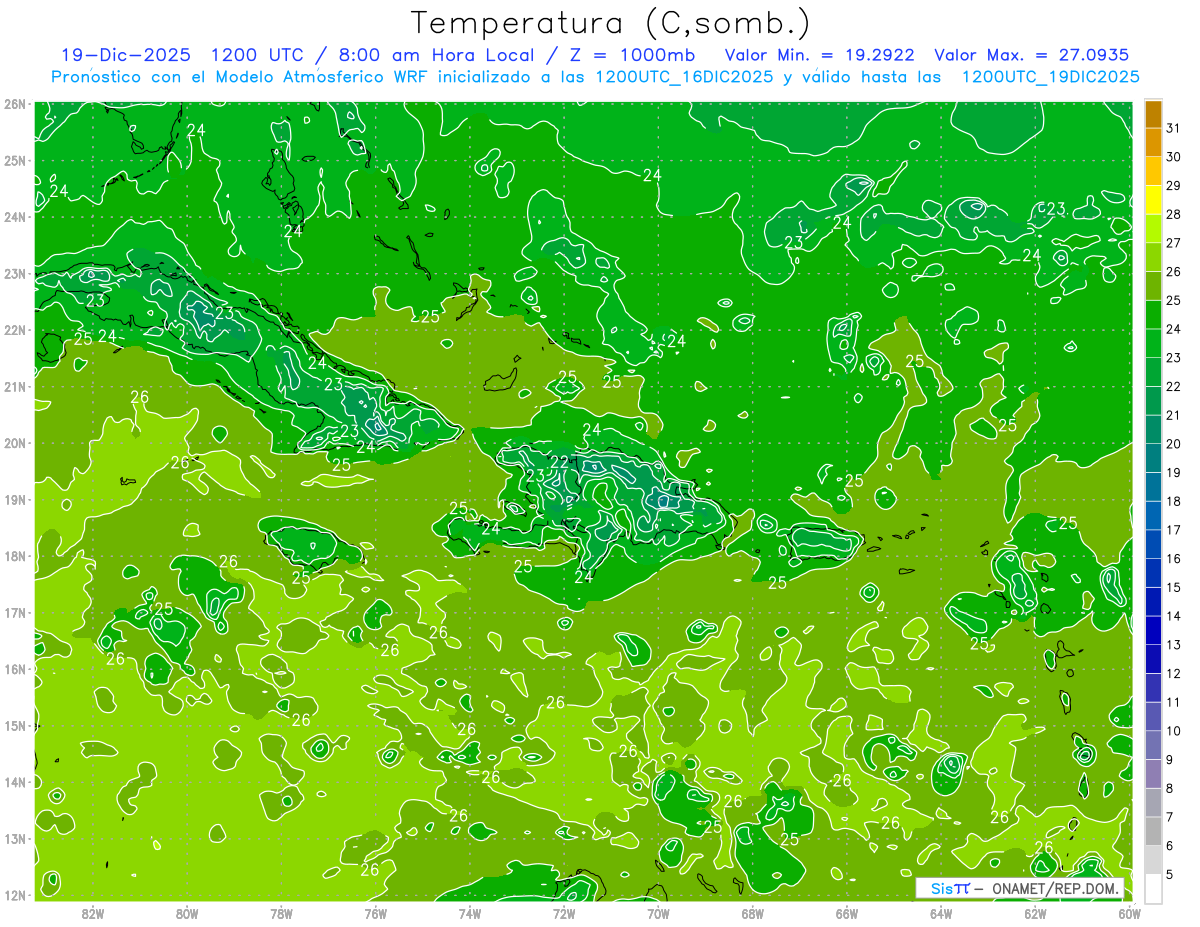Click the "21N" latitude axis label
The height and width of the screenshot is (927, 1200).
coord(15,386)
